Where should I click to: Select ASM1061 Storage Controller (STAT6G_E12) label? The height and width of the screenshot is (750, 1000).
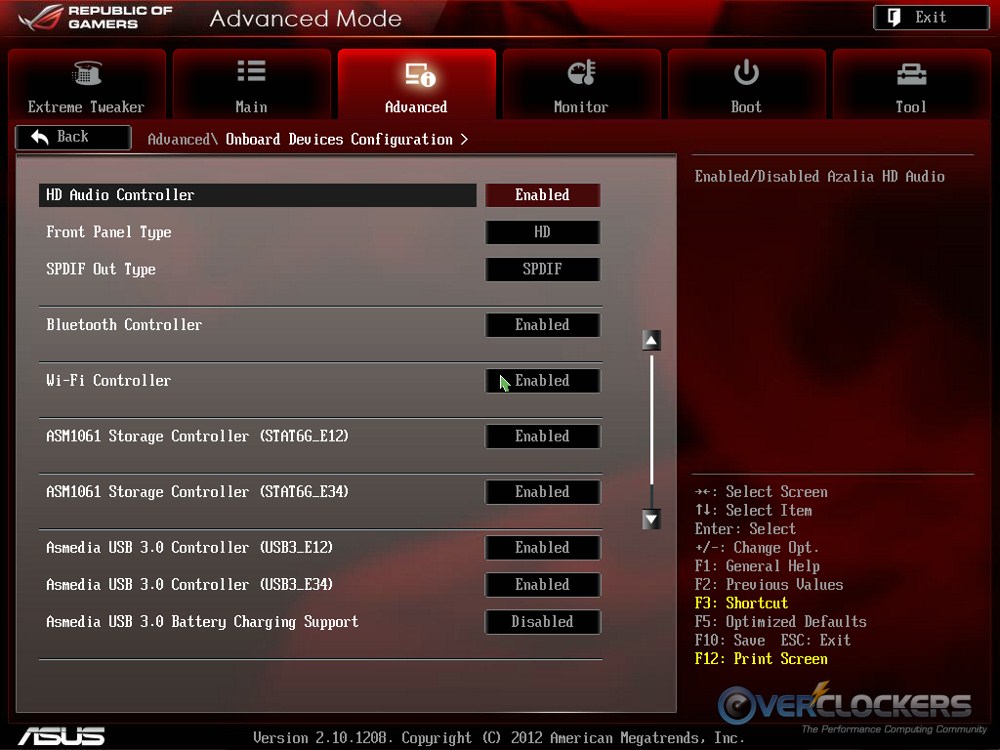click(197, 436)
